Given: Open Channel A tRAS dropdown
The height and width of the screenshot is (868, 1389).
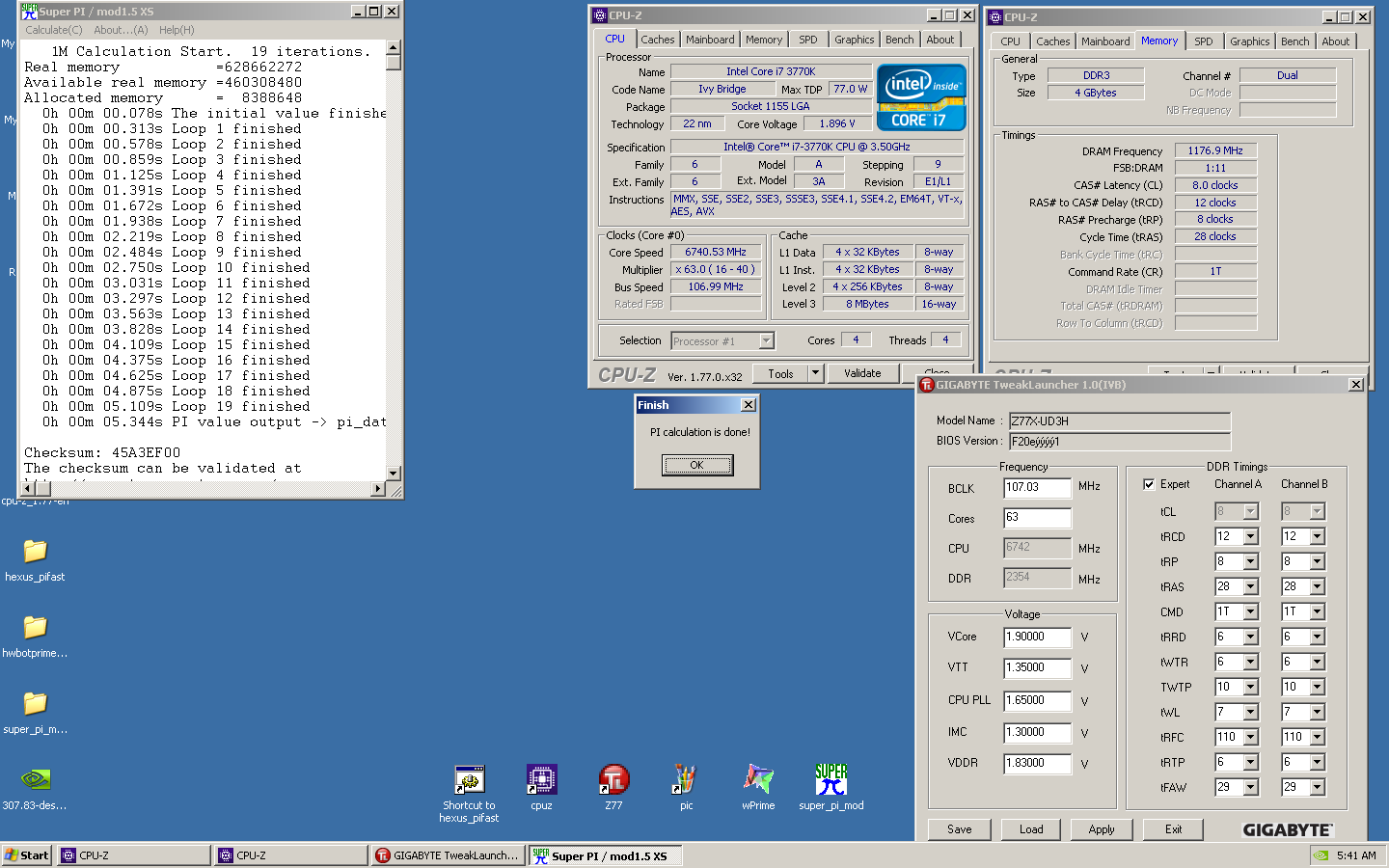Looking at the screenshot, I should pos(1251,586).
